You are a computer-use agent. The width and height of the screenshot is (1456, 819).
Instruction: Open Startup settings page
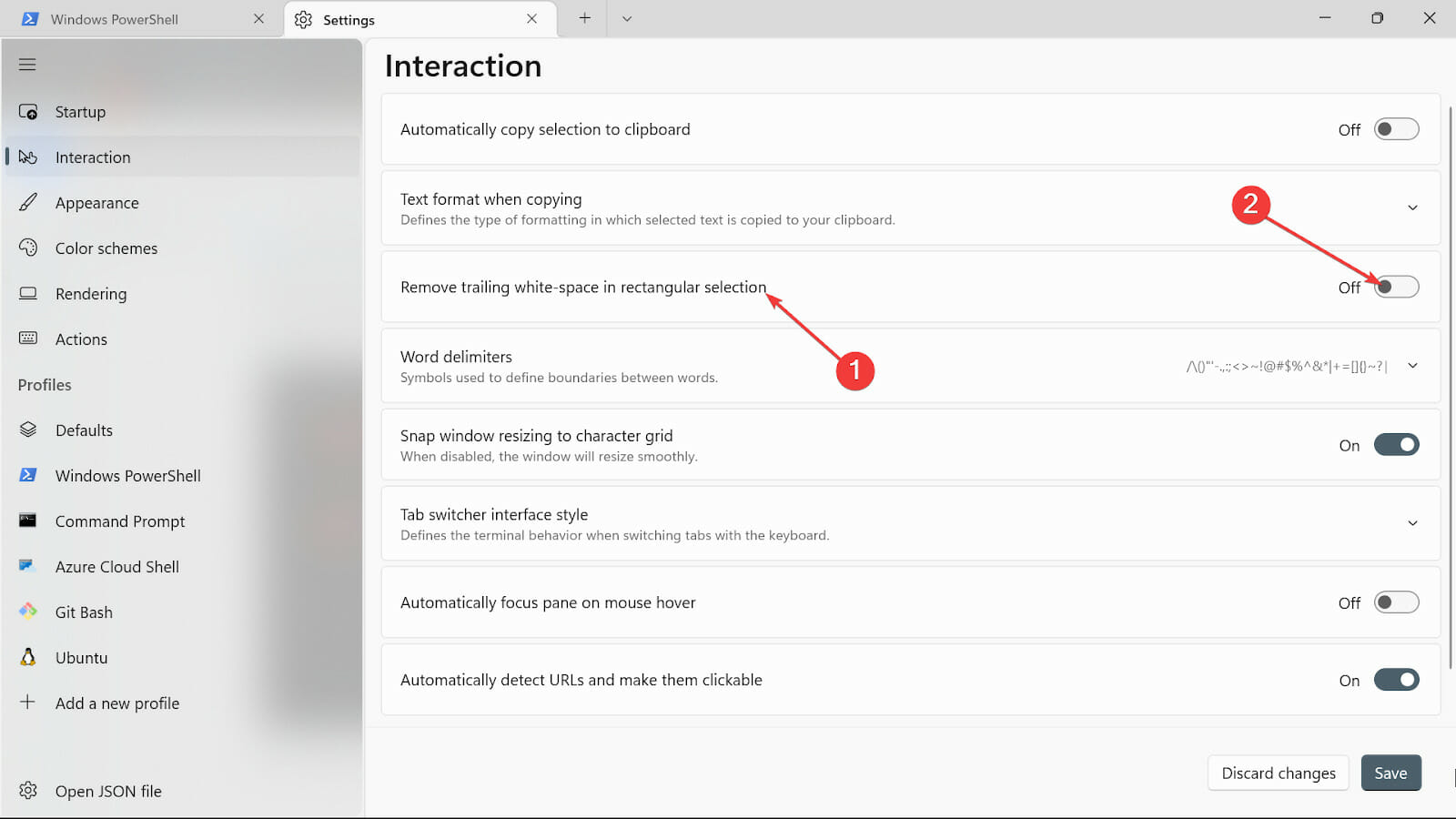[x=182, y=112]
